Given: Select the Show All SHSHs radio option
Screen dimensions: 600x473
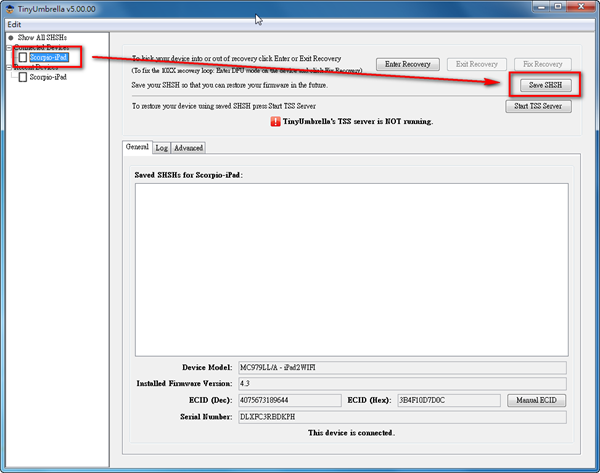Looking at the screenshot, I should point(38,38).
